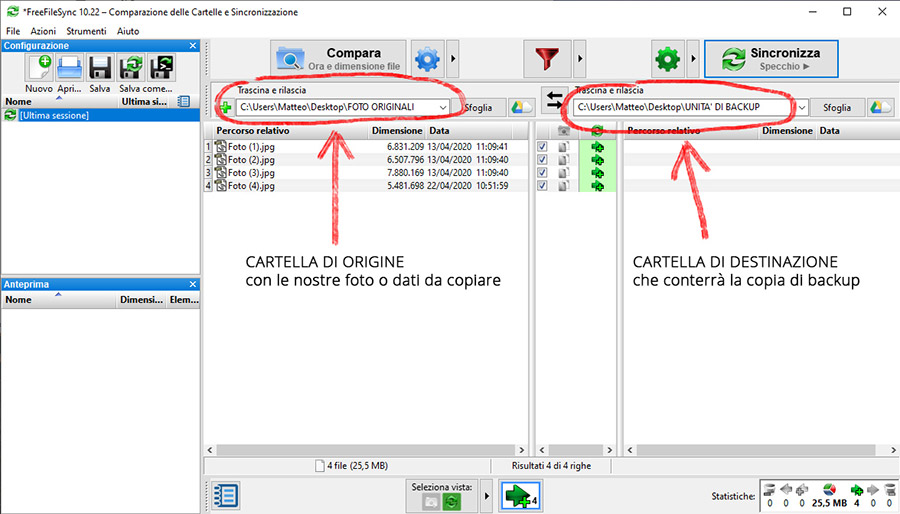Click the Salva come sync-floppy icon

tap(131, 68)
